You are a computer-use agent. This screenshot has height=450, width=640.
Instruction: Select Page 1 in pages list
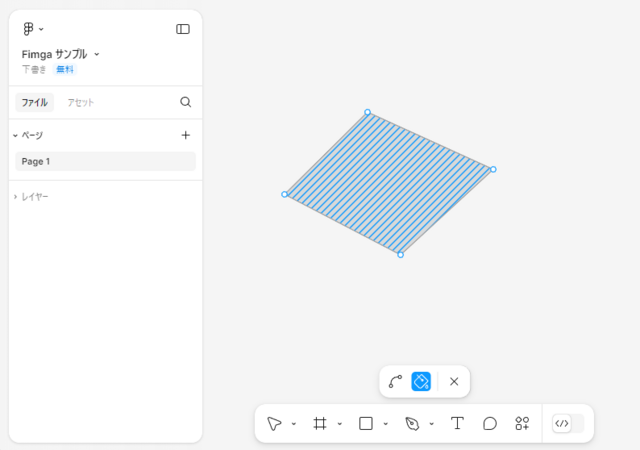tap(105, 161)
